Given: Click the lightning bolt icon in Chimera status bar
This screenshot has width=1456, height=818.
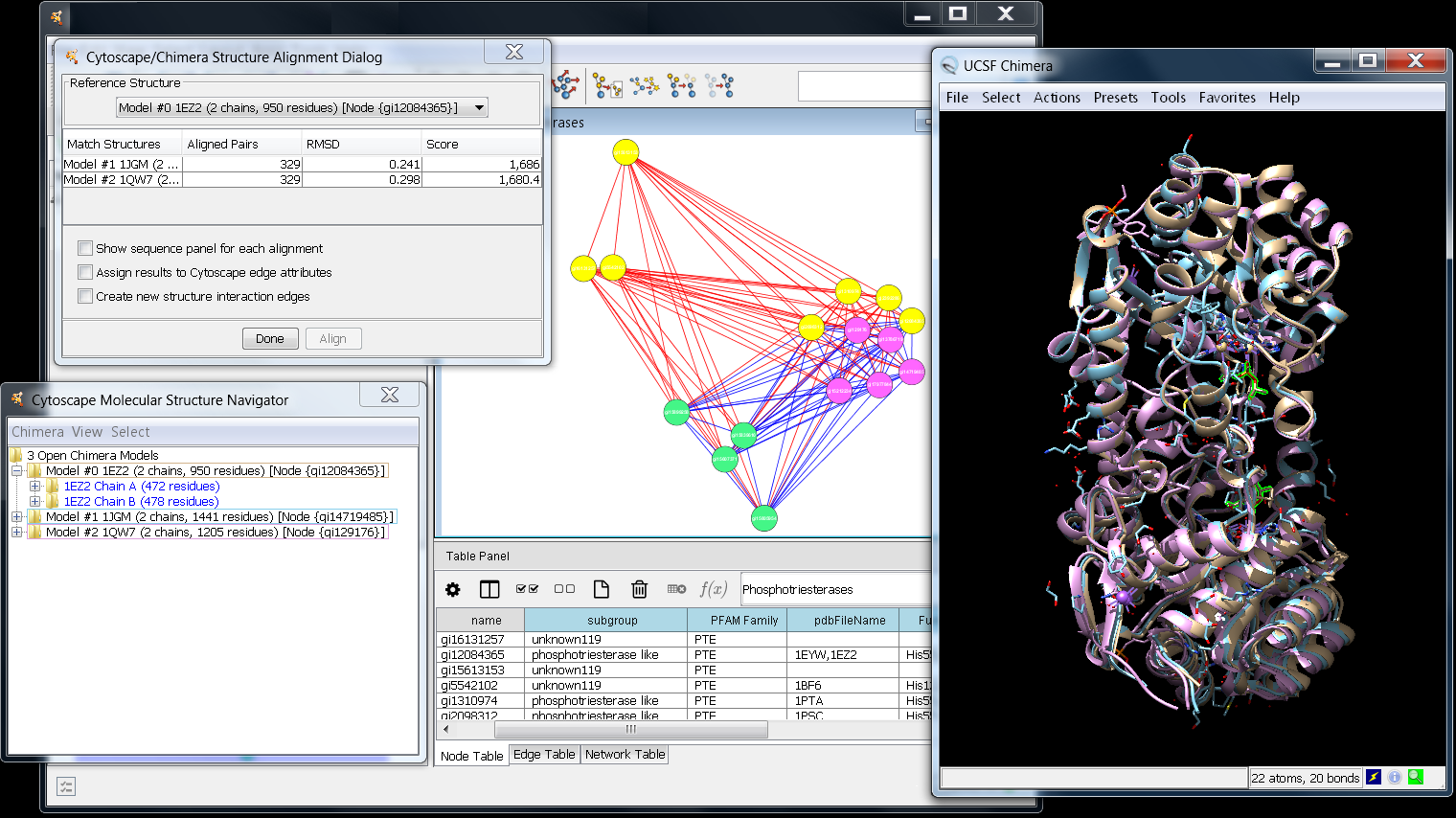Looking at the screenshot, I should click(x=1374, y=778).
